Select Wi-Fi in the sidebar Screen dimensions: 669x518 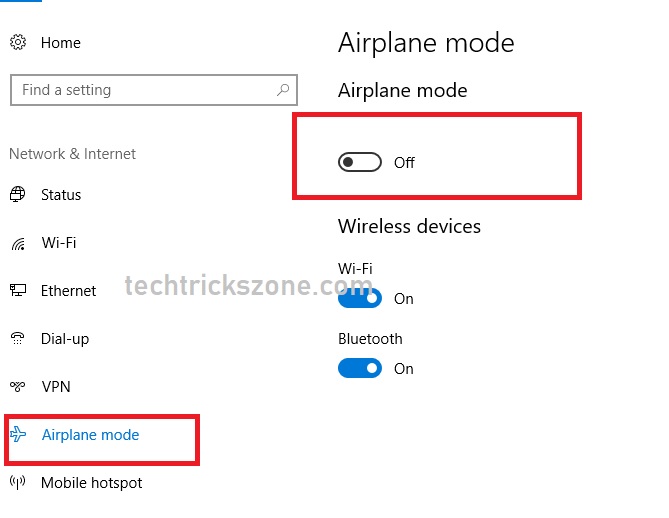point(59,243)
